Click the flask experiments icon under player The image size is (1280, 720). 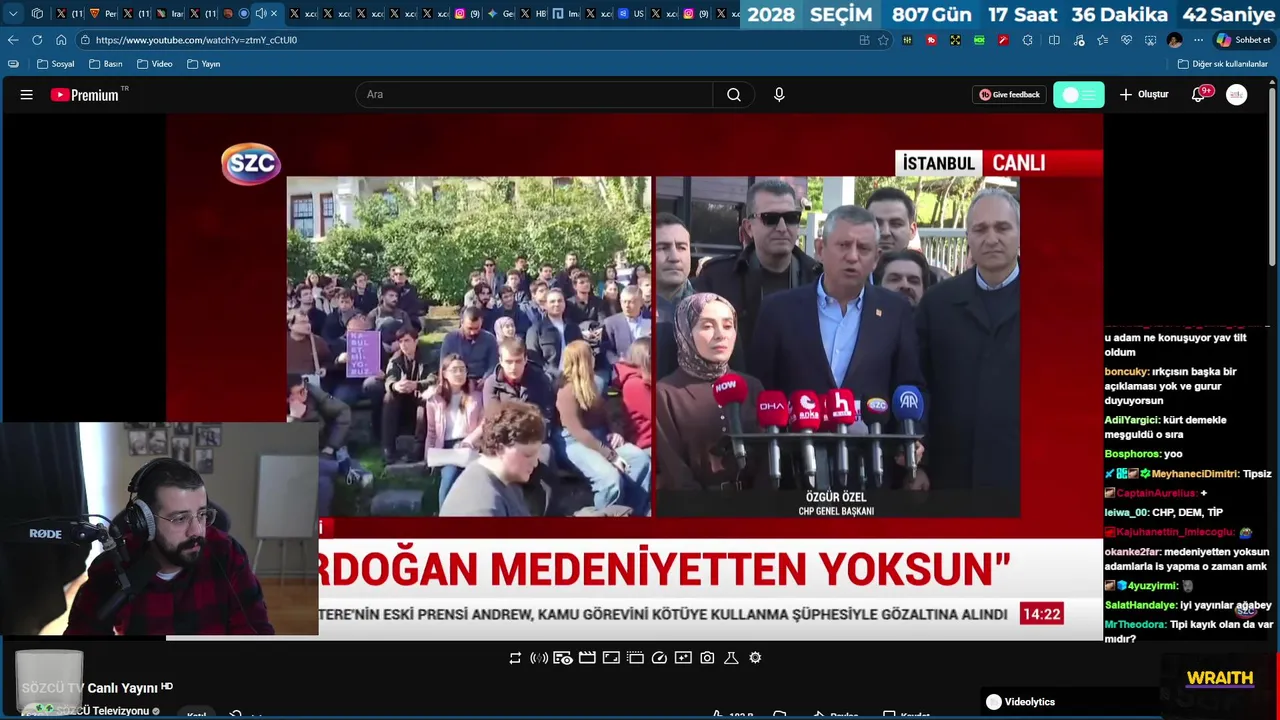click(x=731, y=658)
